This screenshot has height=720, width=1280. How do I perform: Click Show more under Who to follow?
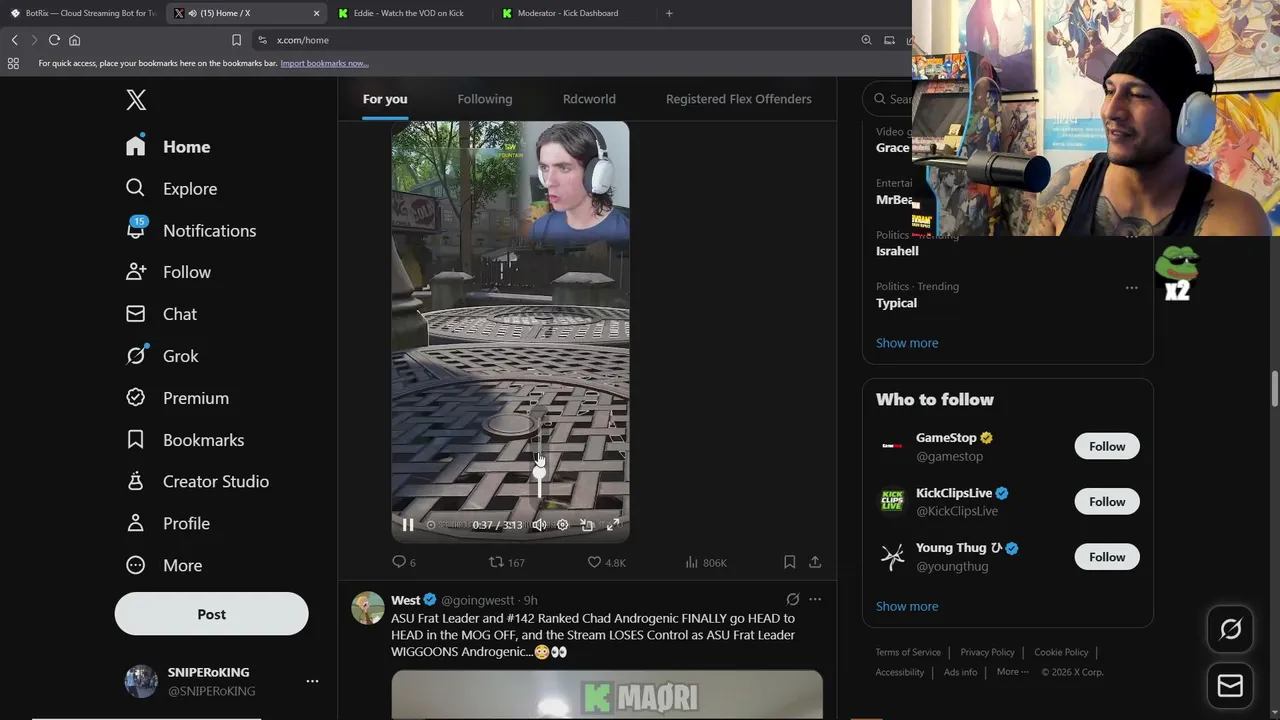coord(907,606)
